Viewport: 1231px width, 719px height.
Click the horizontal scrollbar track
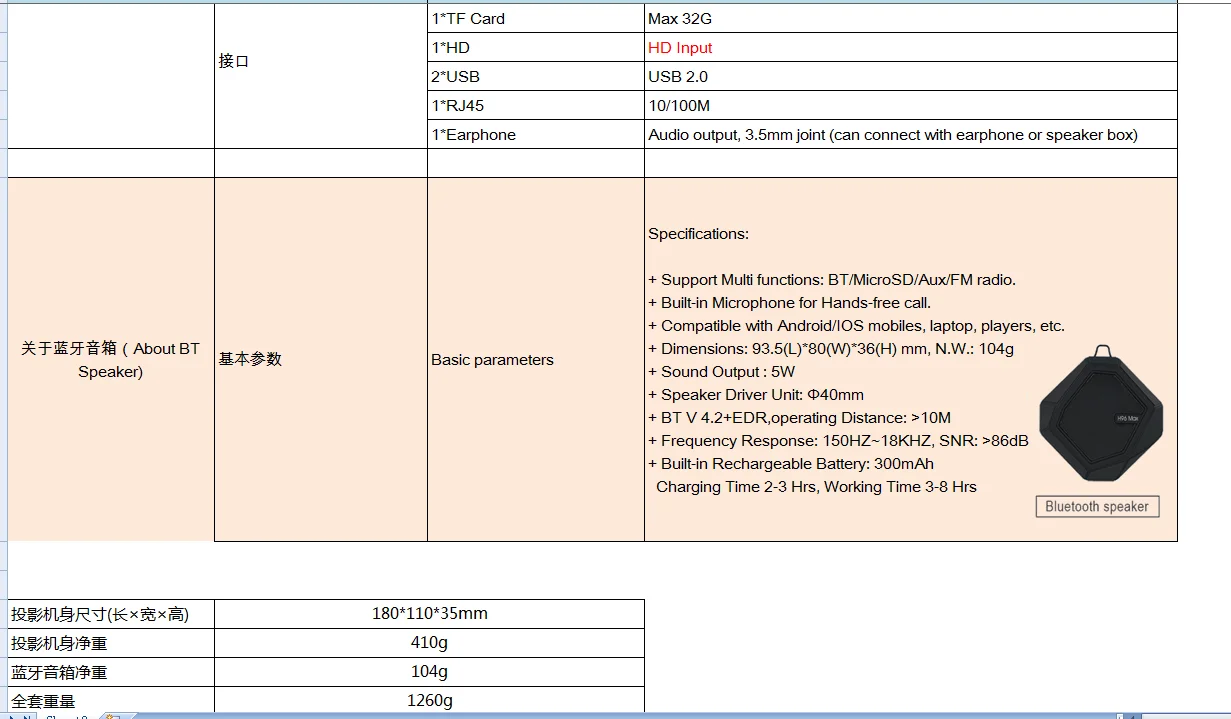[x=1186, y=716]
